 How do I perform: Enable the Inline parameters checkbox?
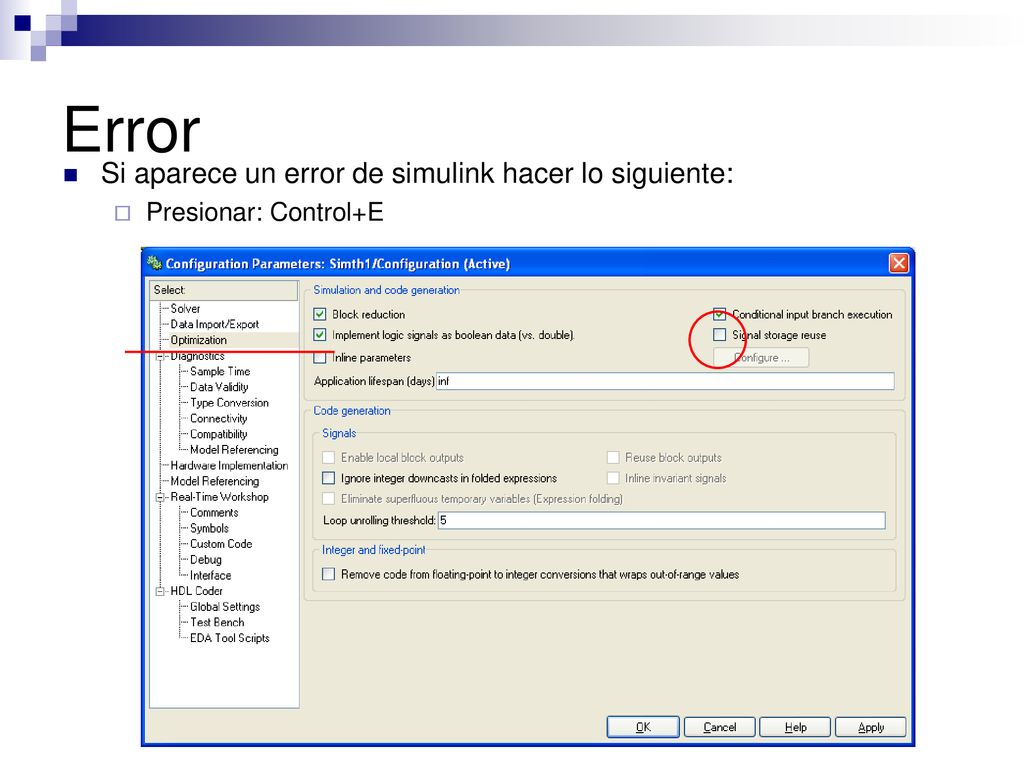(320, 358)
